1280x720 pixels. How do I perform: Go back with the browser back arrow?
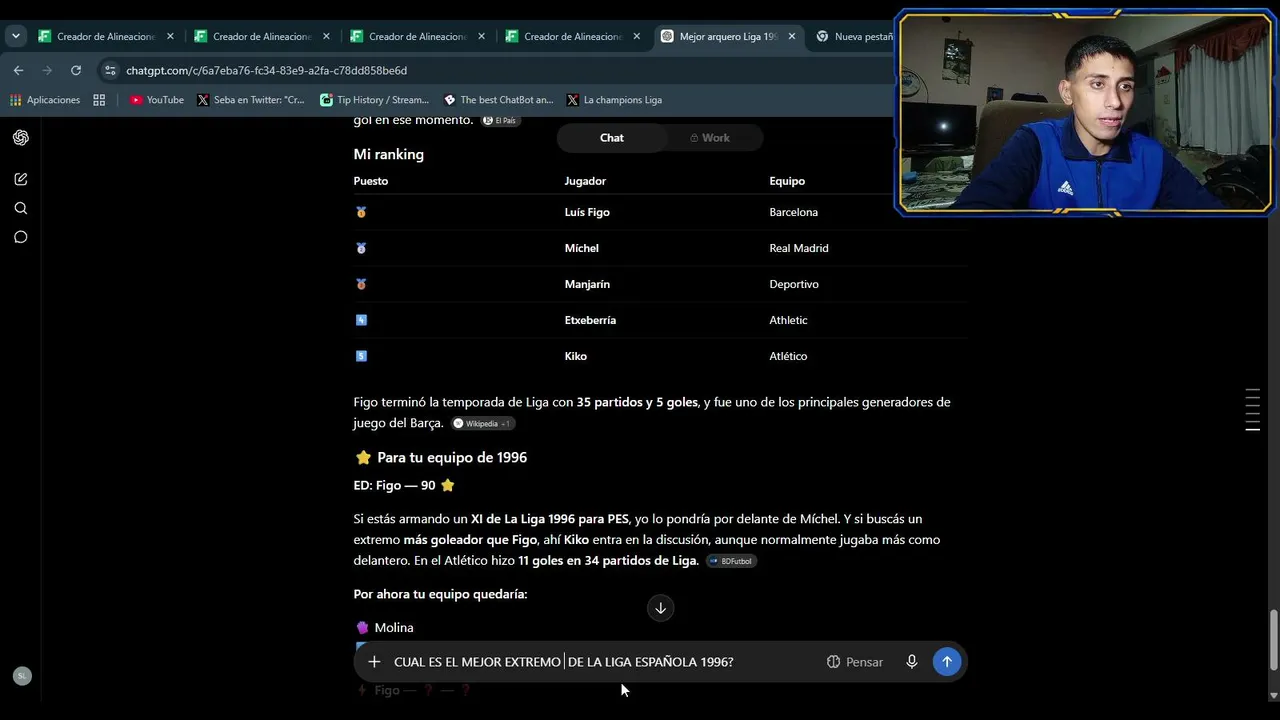click(x=18, y=70)
